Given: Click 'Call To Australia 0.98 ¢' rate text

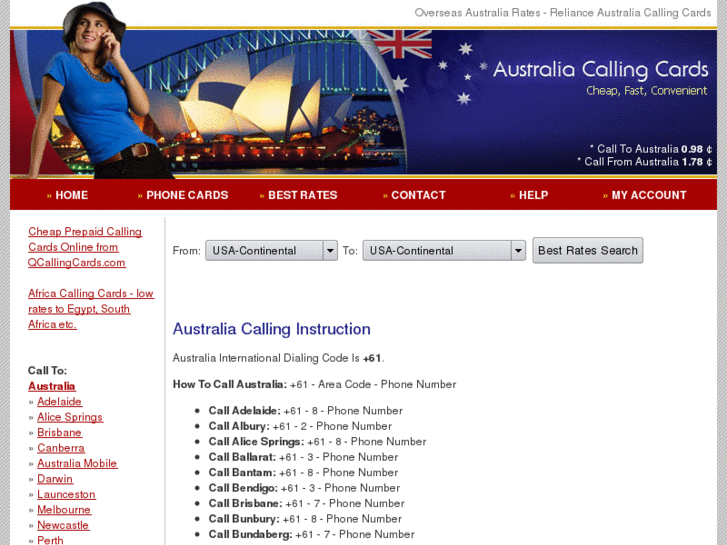Looking at the screenshot, I should pos(650,149).
